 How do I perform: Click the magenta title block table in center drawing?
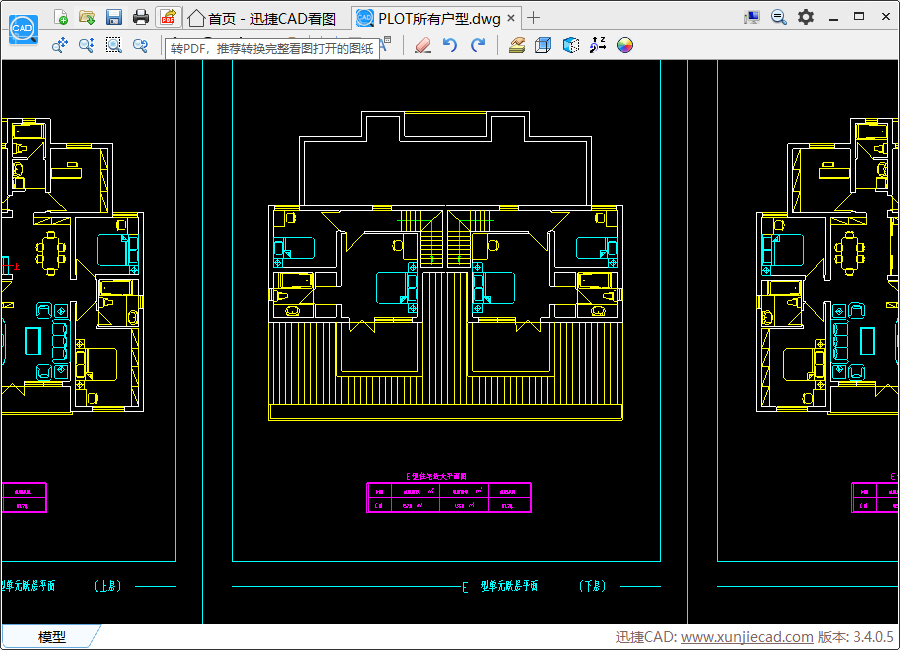pos(449,497)
